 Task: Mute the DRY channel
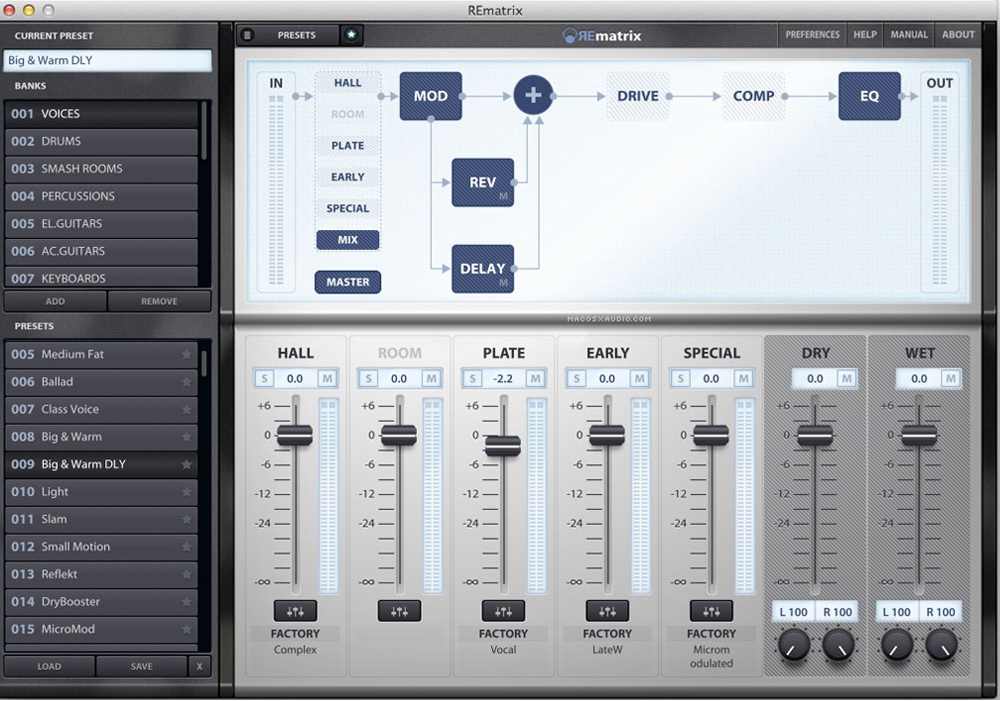point(847,378)
